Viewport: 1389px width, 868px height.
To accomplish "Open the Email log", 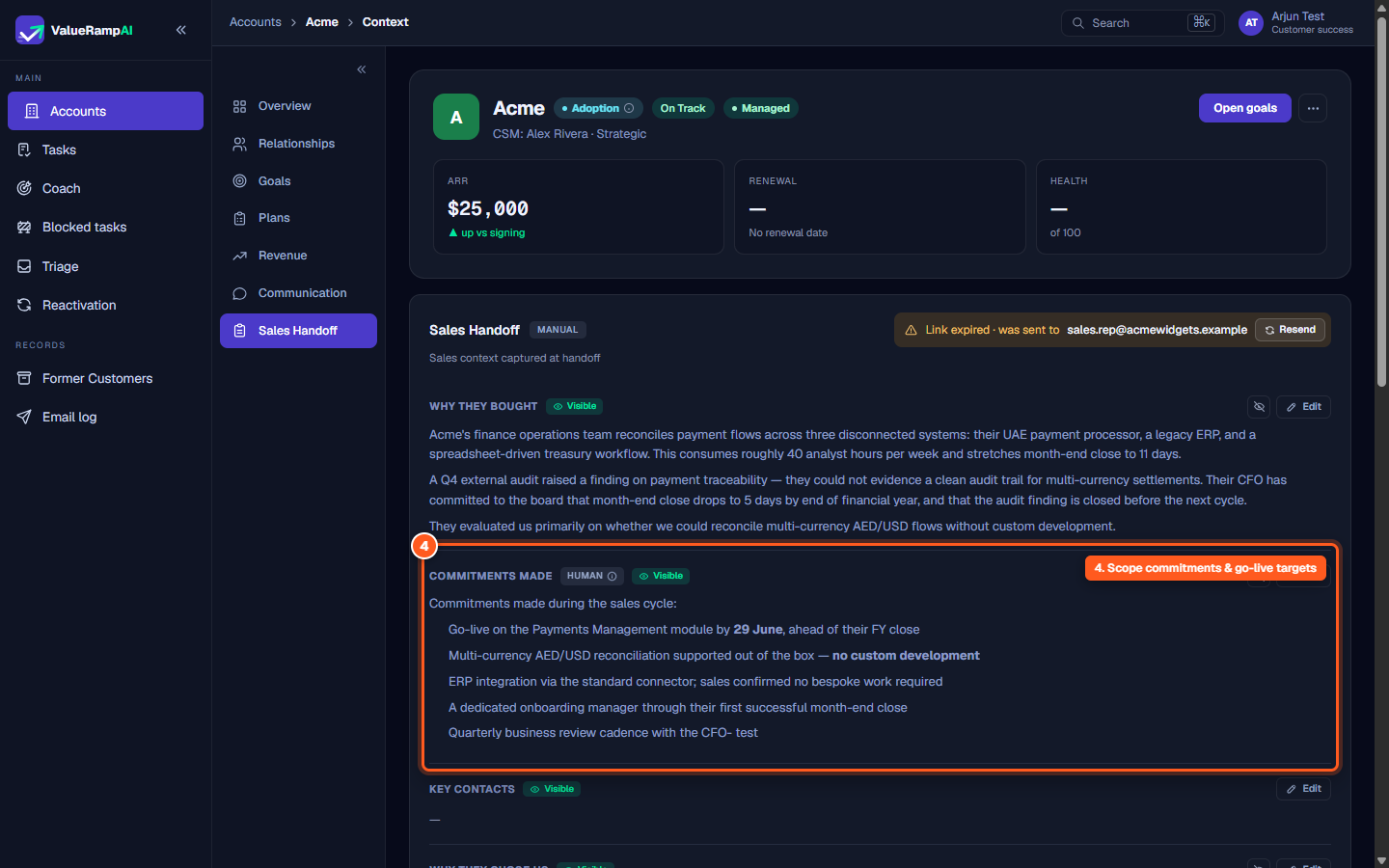I will 105,417.
